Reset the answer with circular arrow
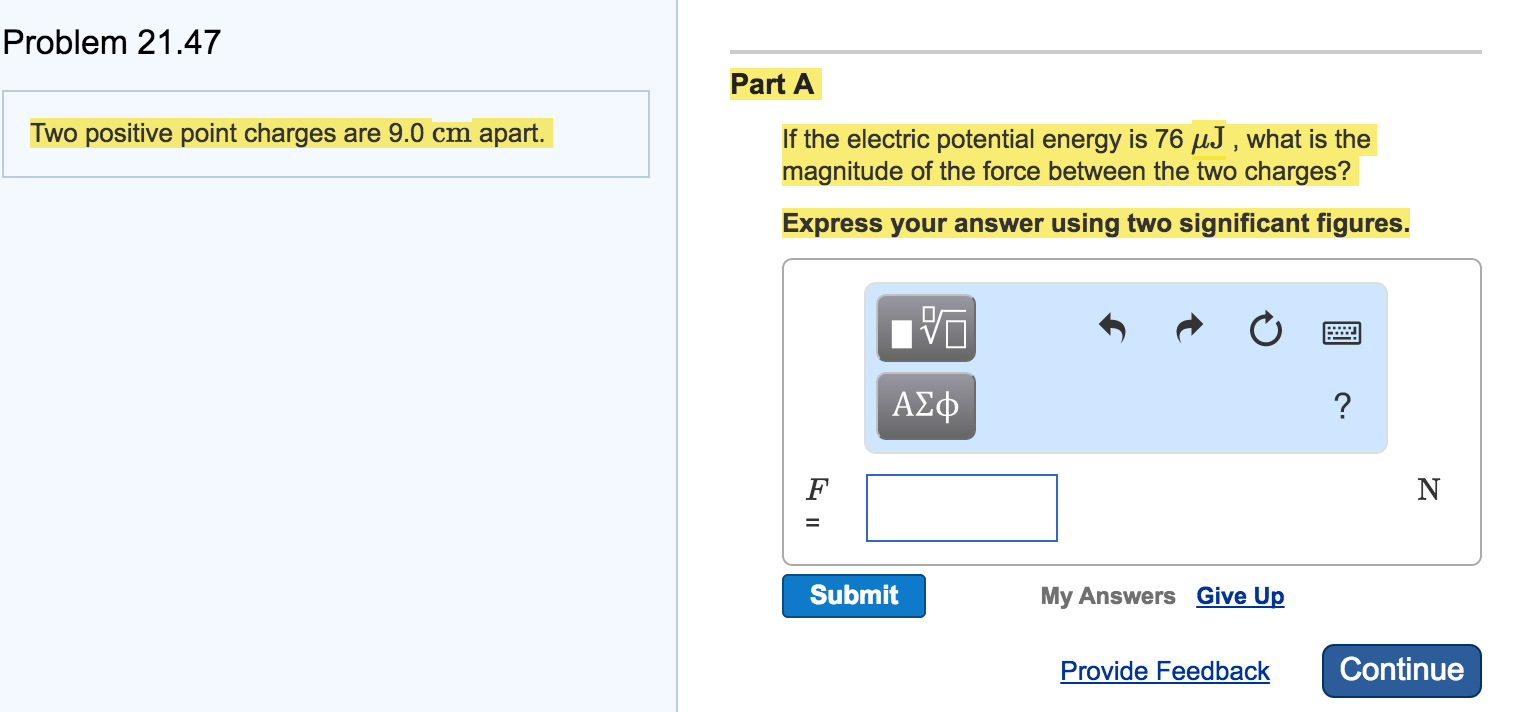 pyautogui.click(x=1265, y=328)
